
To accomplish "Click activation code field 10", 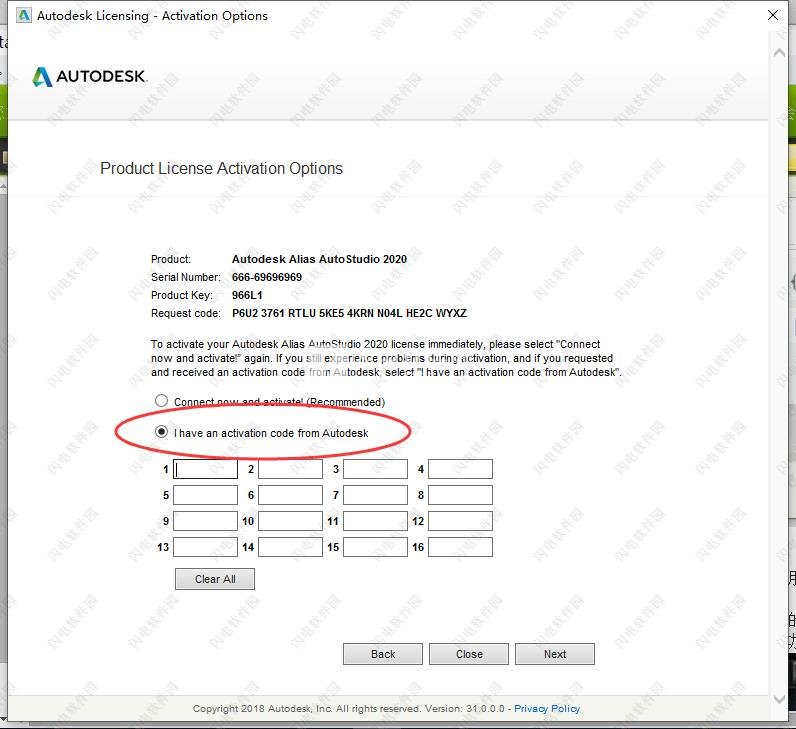I will (290, 521).
